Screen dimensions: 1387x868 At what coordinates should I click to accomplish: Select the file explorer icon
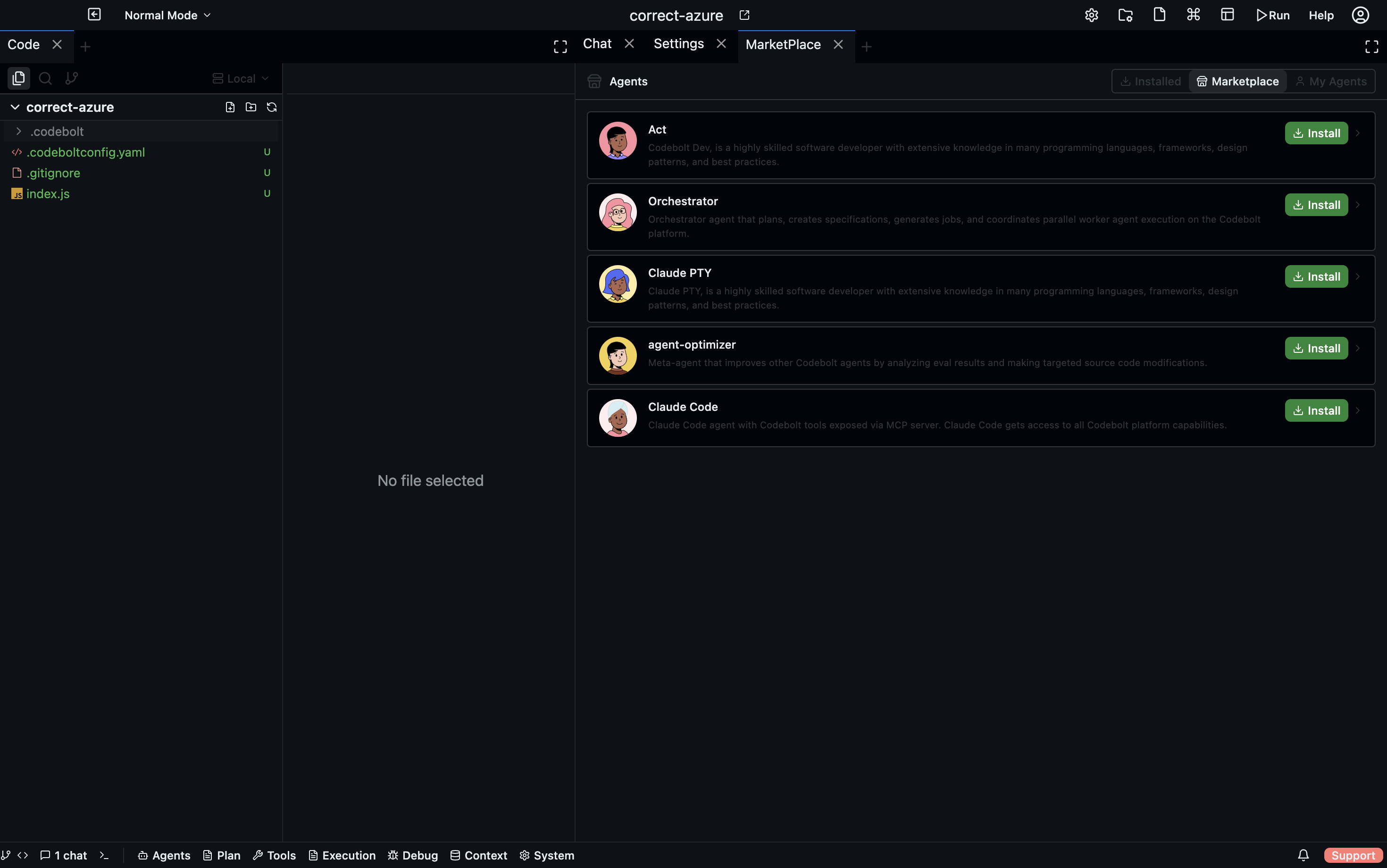18,78
